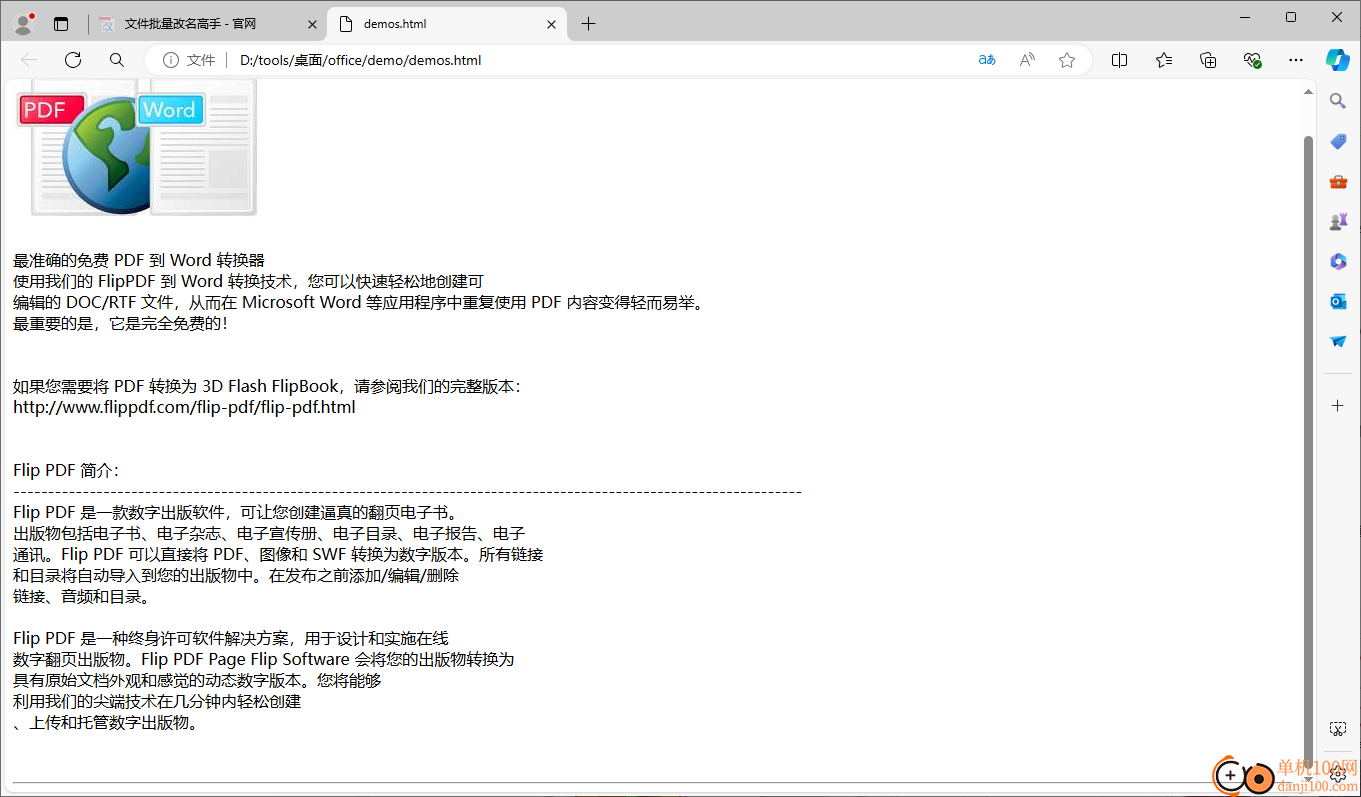Minimize the browser window

point(1246,17)
